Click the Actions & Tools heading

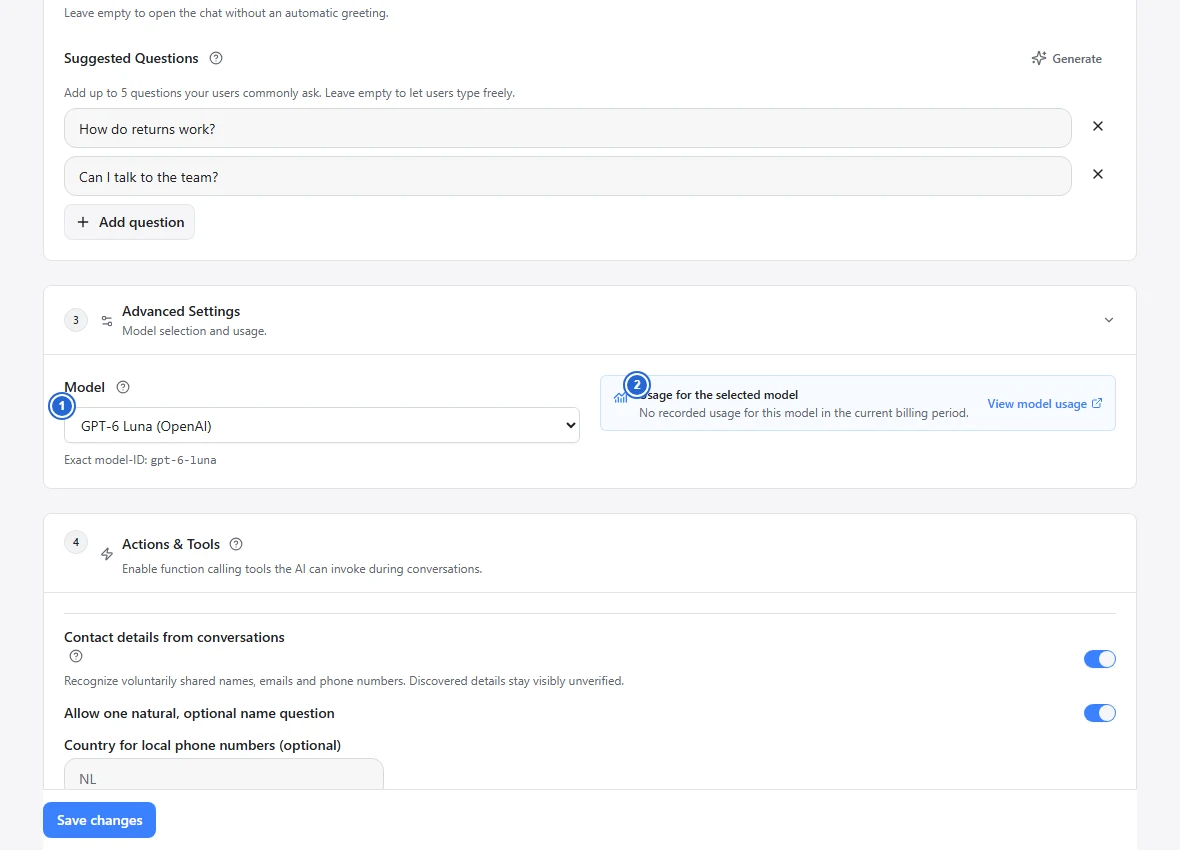[171, 544]
